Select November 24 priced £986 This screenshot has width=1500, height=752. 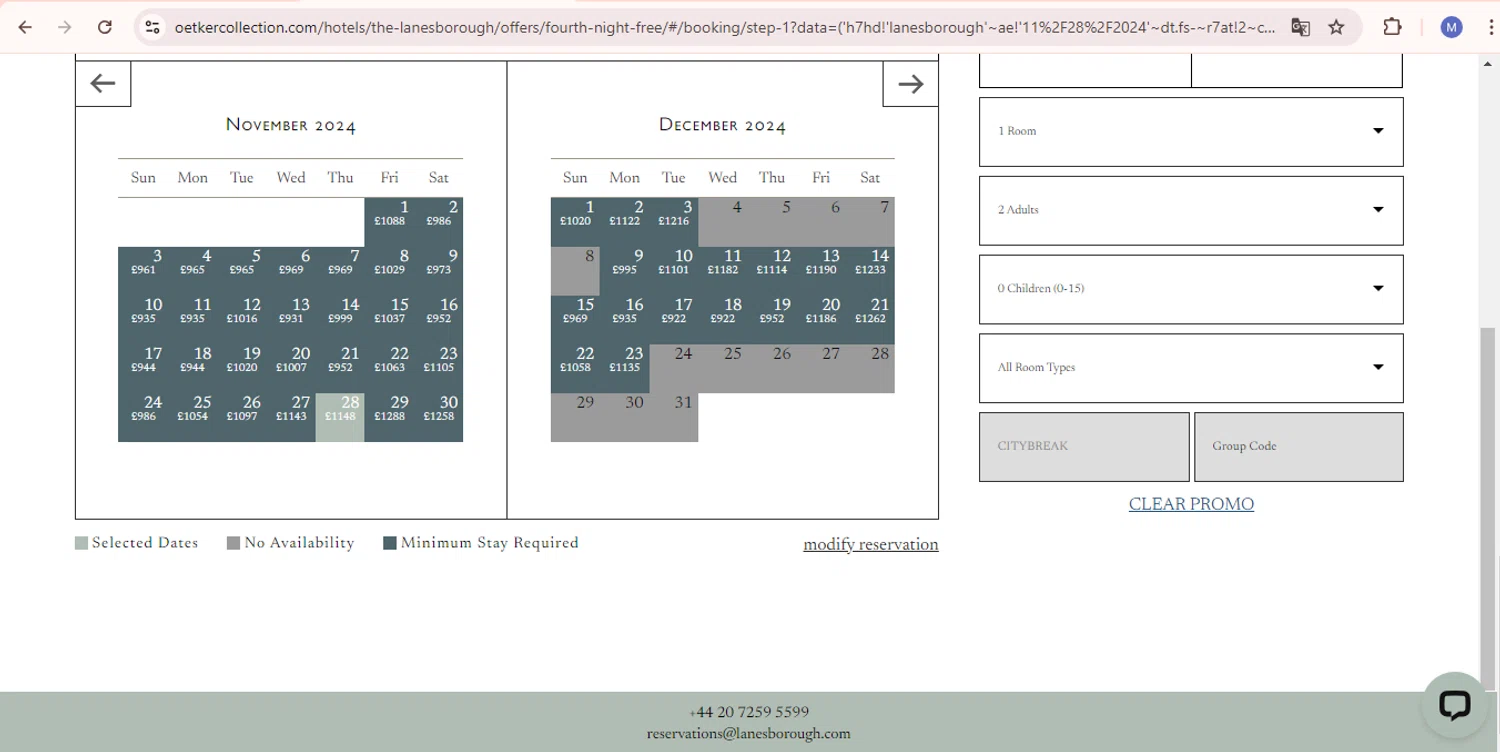143,418
